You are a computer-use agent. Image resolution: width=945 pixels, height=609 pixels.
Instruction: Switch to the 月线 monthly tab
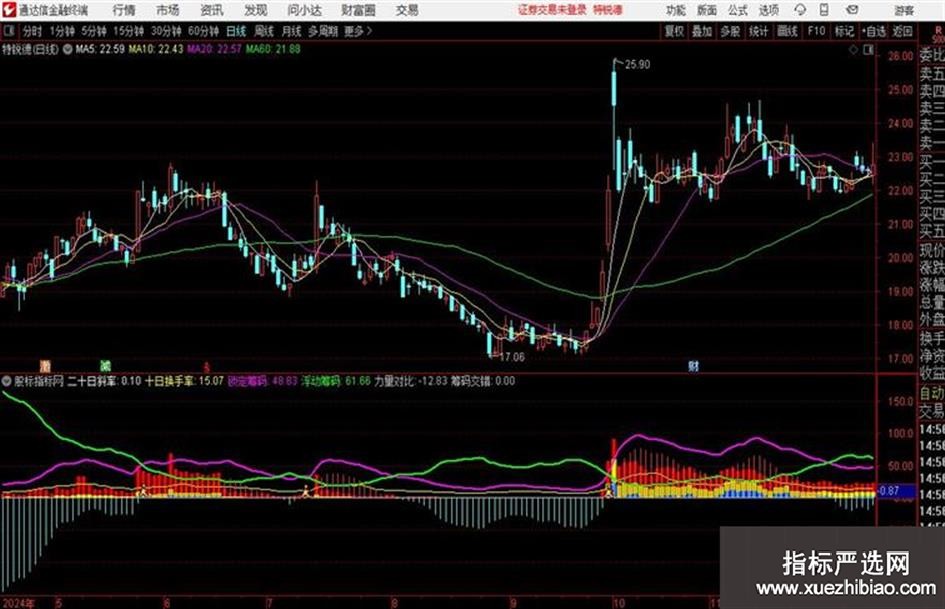click(x=292, y=31)
